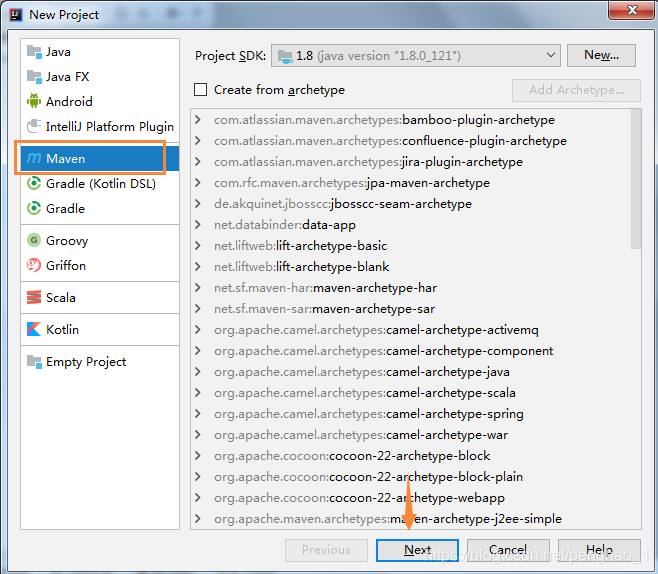Click the IntelliJ Platform Plugin icon

click(34, 126)
